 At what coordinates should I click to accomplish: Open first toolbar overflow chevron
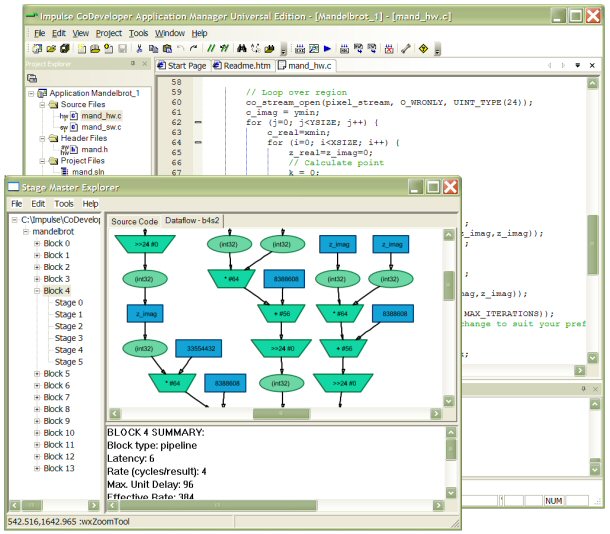pos(283,50)
